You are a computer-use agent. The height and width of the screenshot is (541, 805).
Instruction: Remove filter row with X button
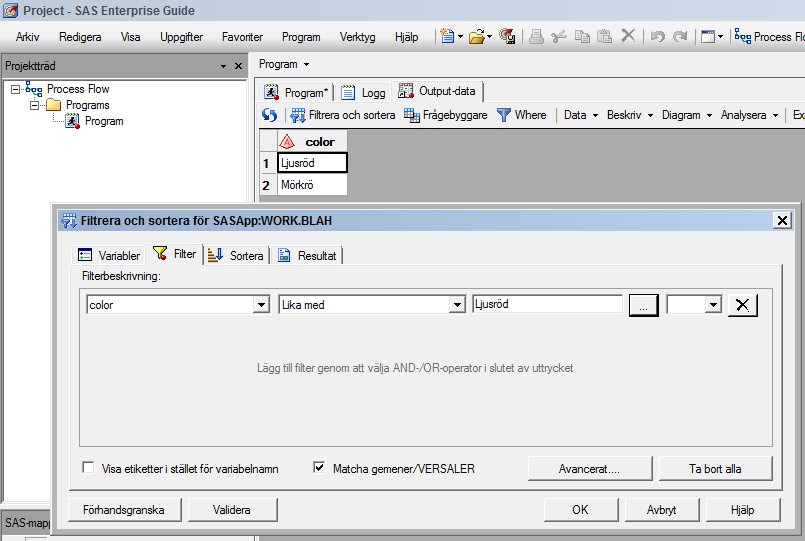click(x=742, y=305)
